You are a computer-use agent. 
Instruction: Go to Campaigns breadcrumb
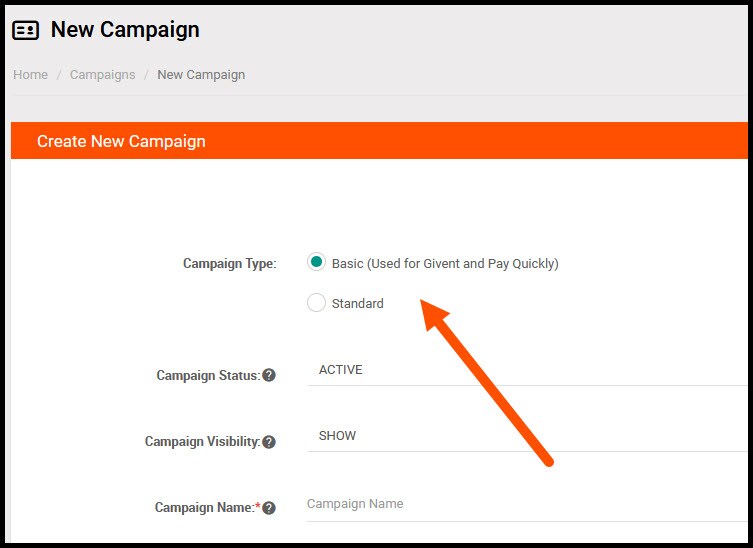pos(102,75)
